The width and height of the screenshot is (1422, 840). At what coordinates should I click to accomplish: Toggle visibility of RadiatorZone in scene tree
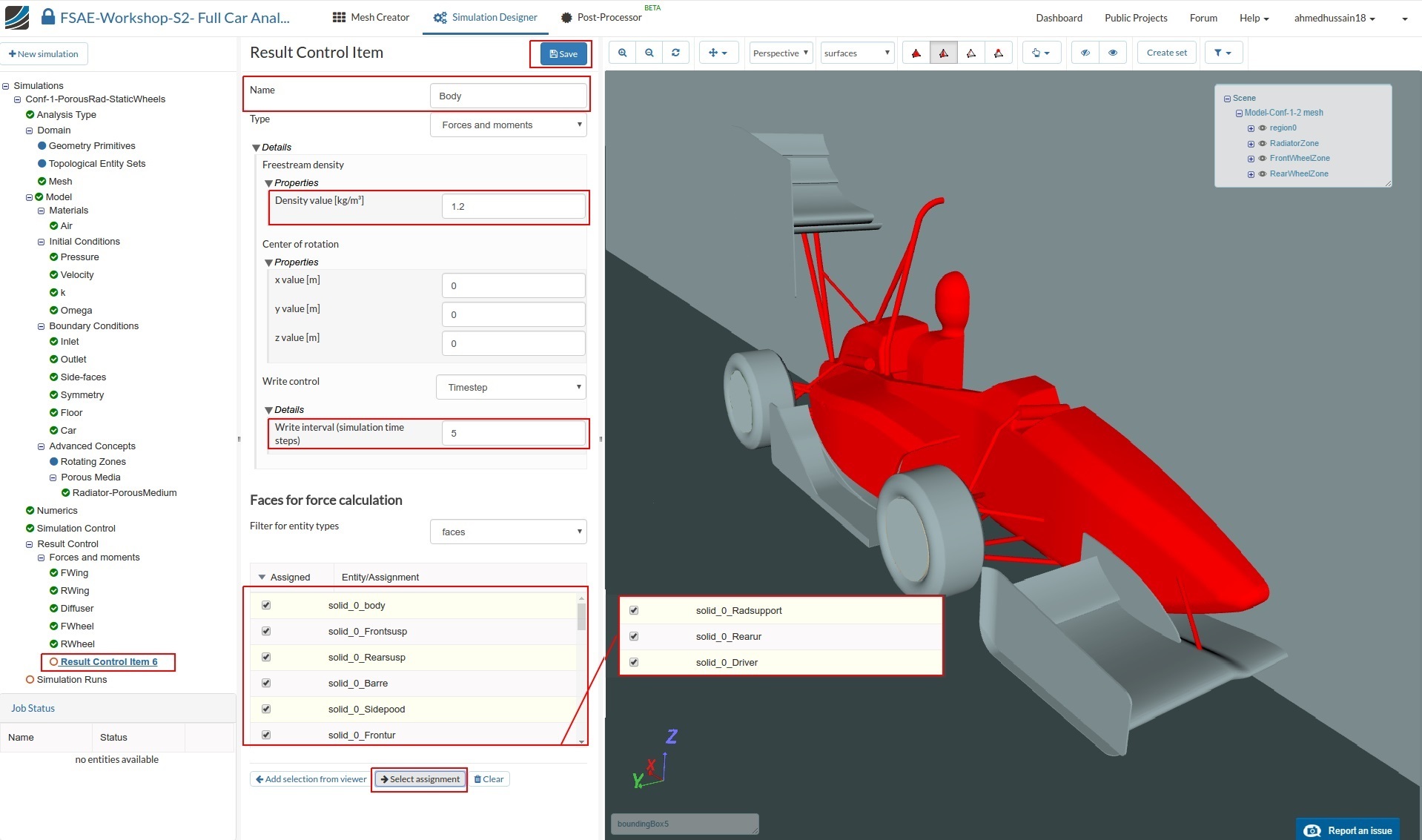[1262, 143]
